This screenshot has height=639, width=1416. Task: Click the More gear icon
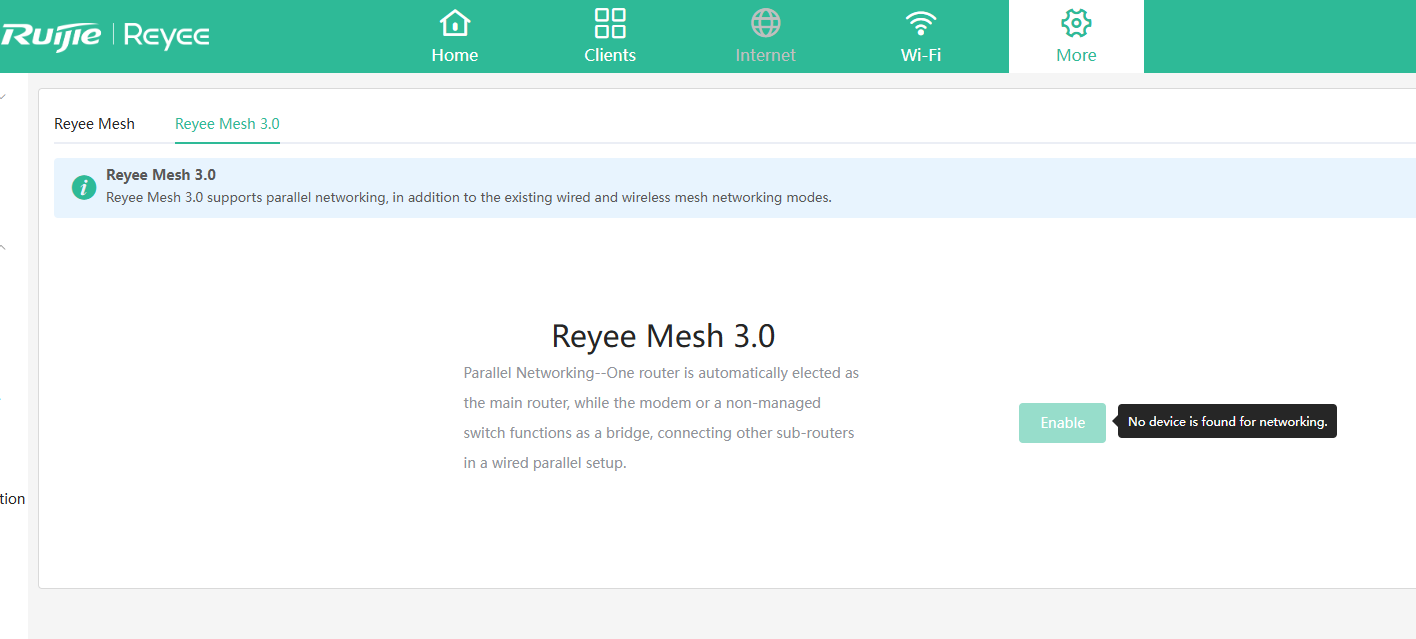tap(1076, 22)
